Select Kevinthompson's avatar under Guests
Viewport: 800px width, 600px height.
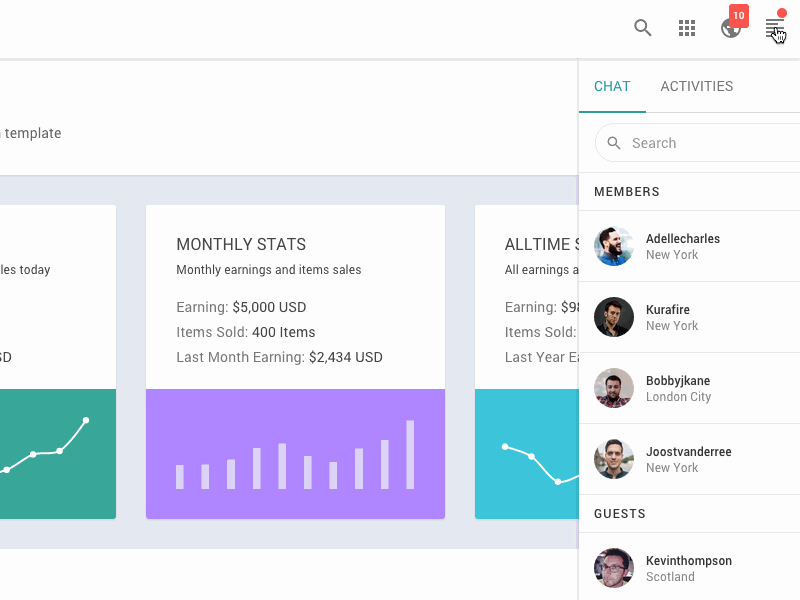coord(613,567)
